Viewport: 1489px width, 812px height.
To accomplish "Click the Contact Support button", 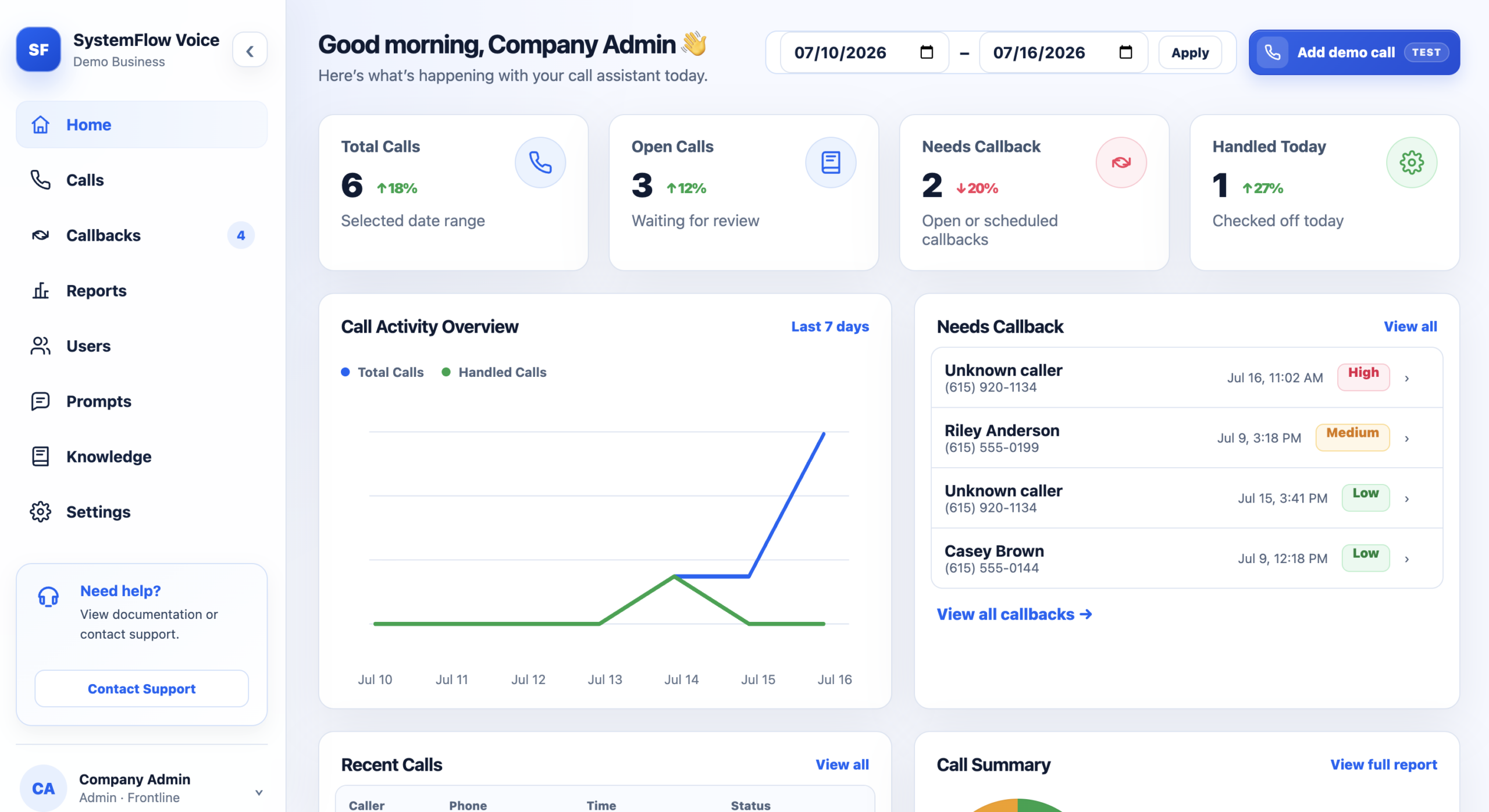I will (141, 688).
